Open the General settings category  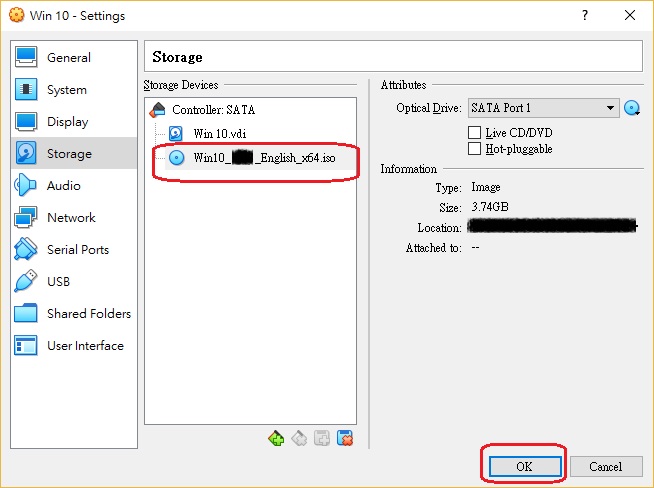[x=74, y=57]
